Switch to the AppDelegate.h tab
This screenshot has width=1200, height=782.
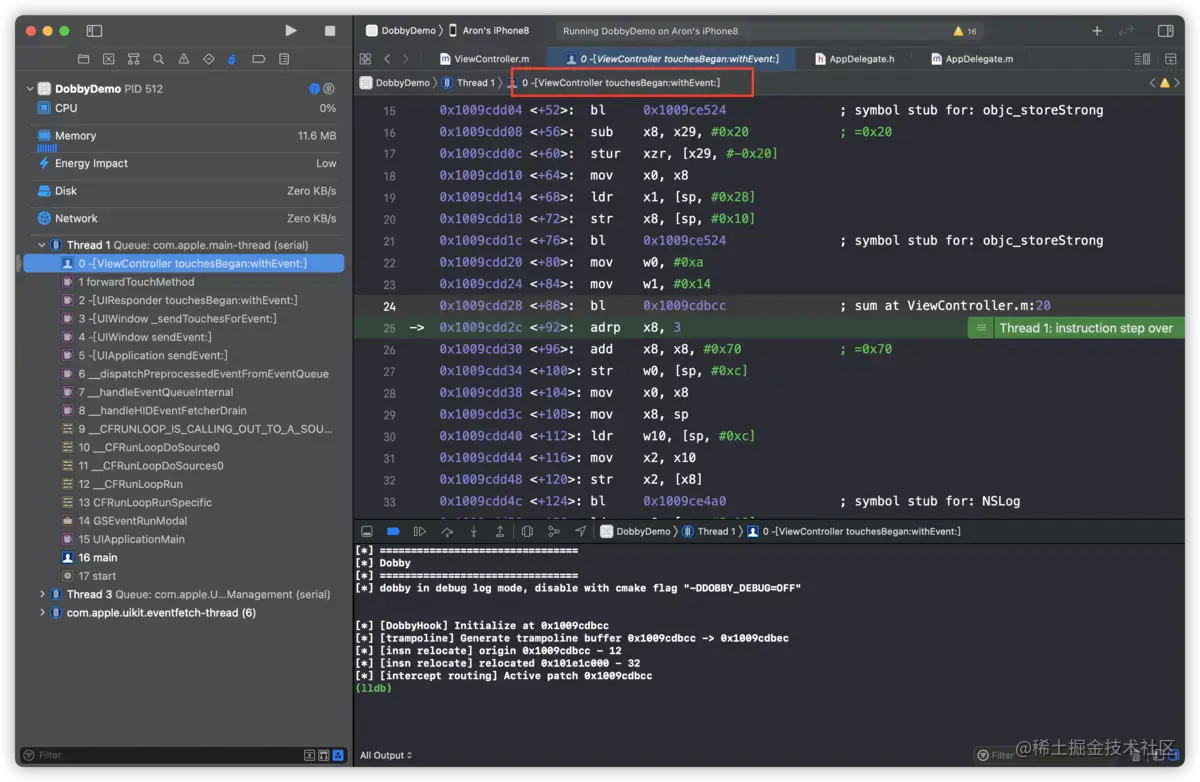pos(860,59)
